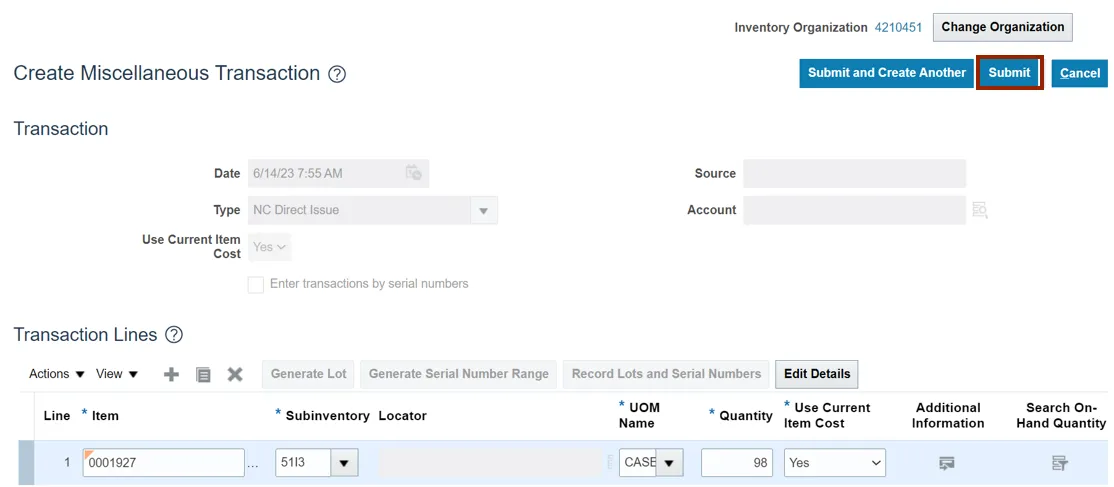Open the date picker calendar icon

413,173
